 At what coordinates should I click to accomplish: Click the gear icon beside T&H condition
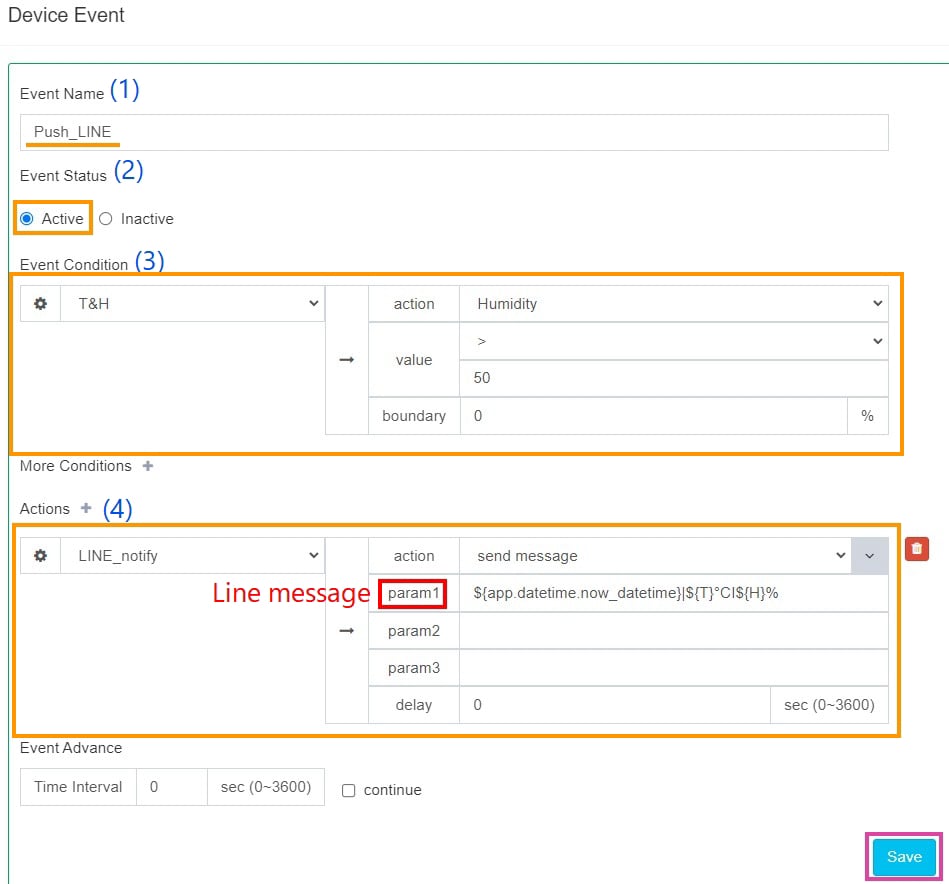tap(41, 304)
